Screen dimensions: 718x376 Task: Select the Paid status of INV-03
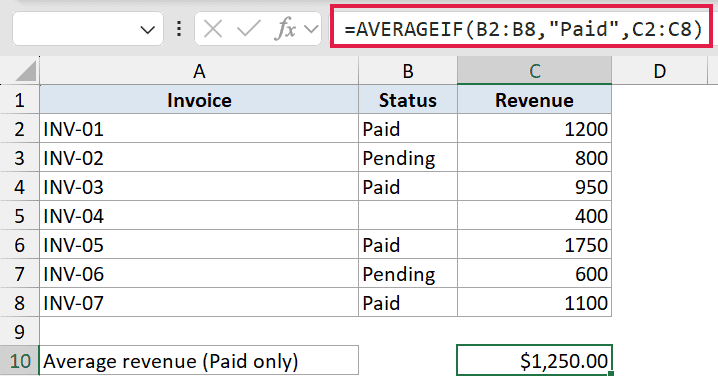[x=408, y=186]
